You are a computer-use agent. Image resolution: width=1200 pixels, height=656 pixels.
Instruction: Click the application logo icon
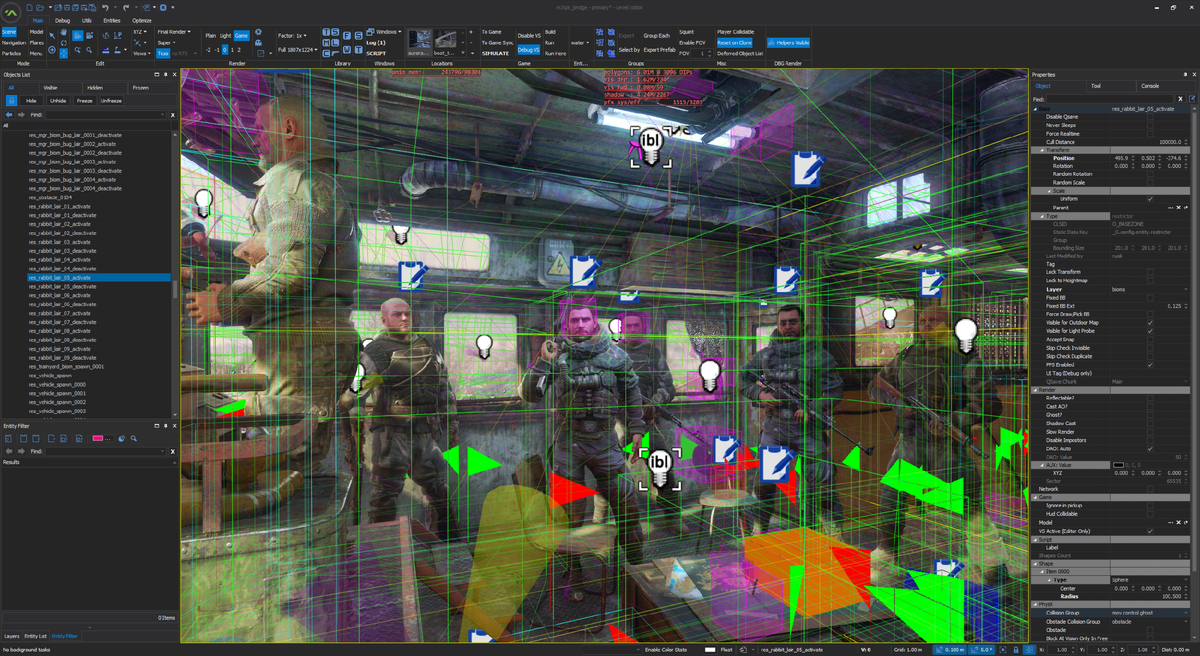click(x=10, y=12)
